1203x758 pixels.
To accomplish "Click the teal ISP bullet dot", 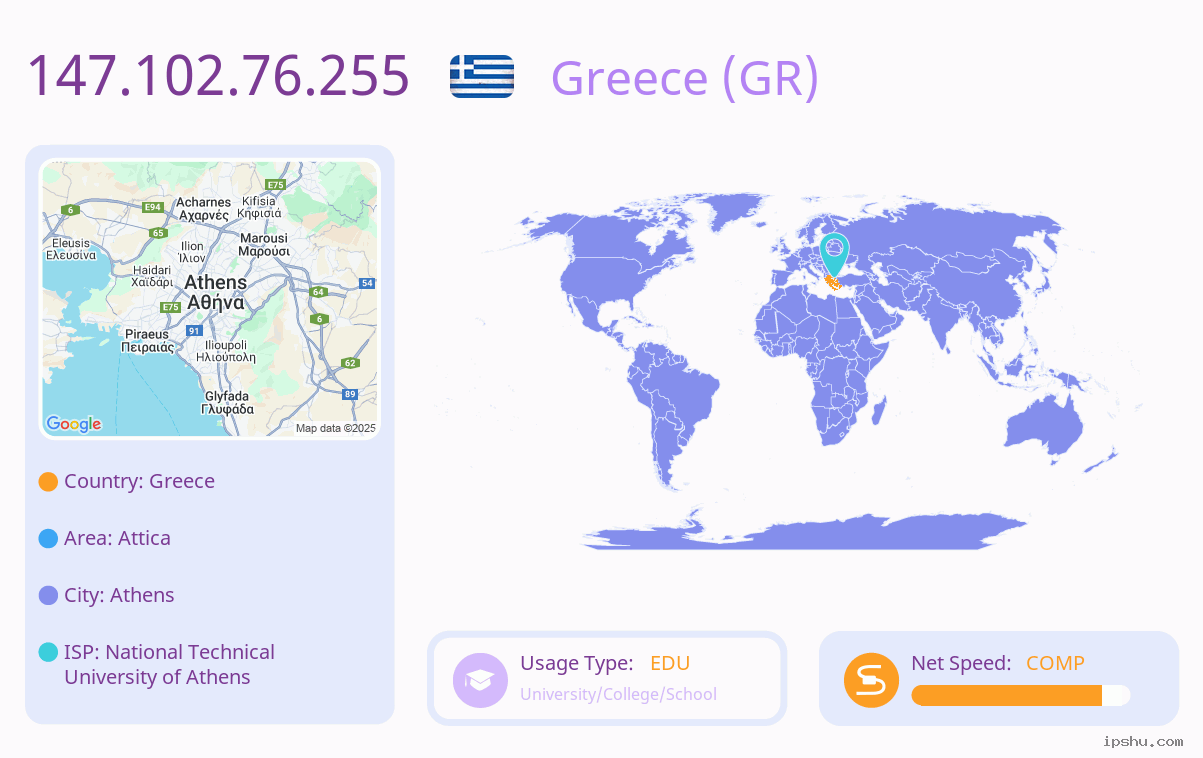I will [48, 653].
